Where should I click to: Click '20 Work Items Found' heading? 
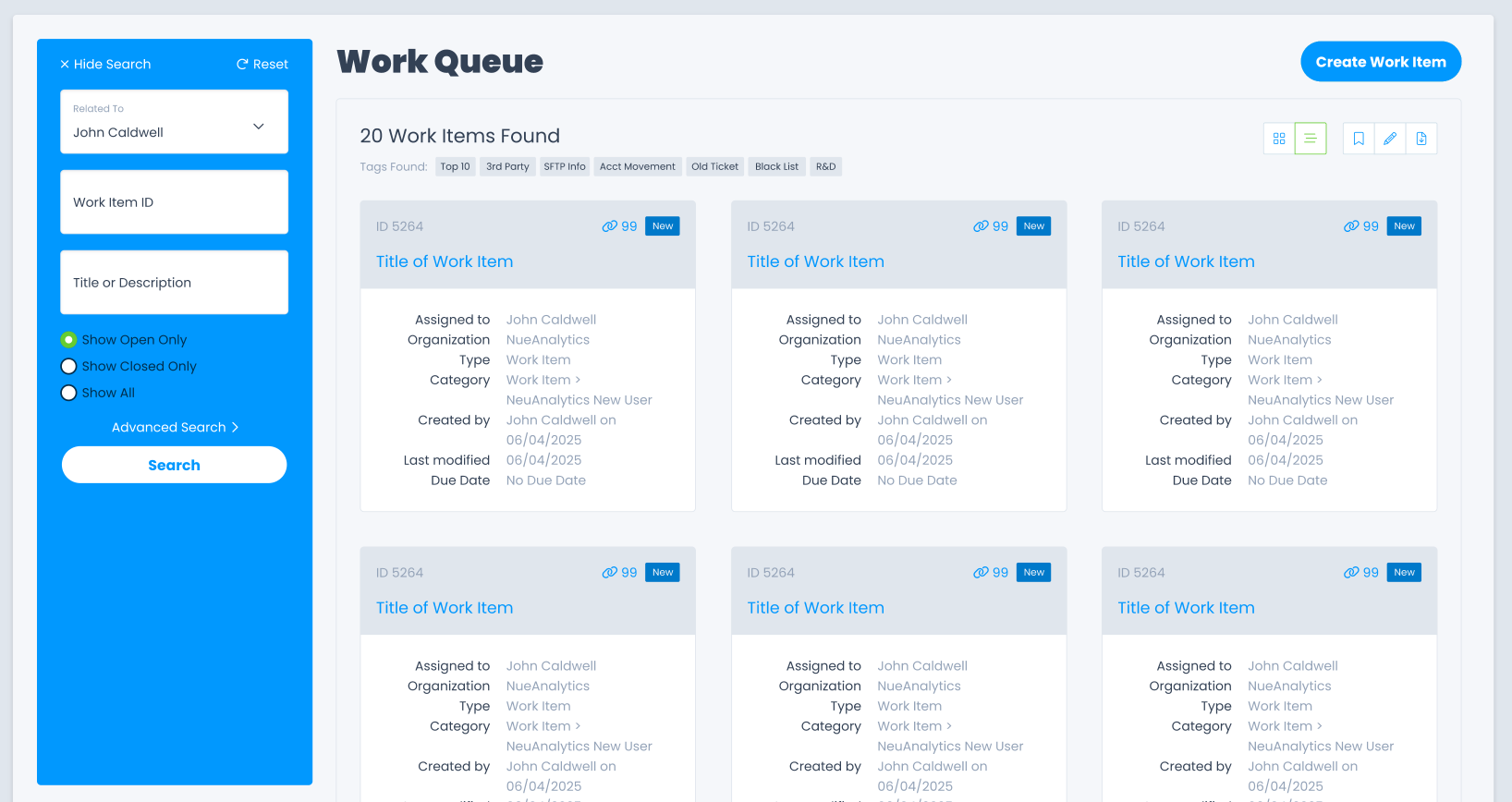tap(460, 136)
